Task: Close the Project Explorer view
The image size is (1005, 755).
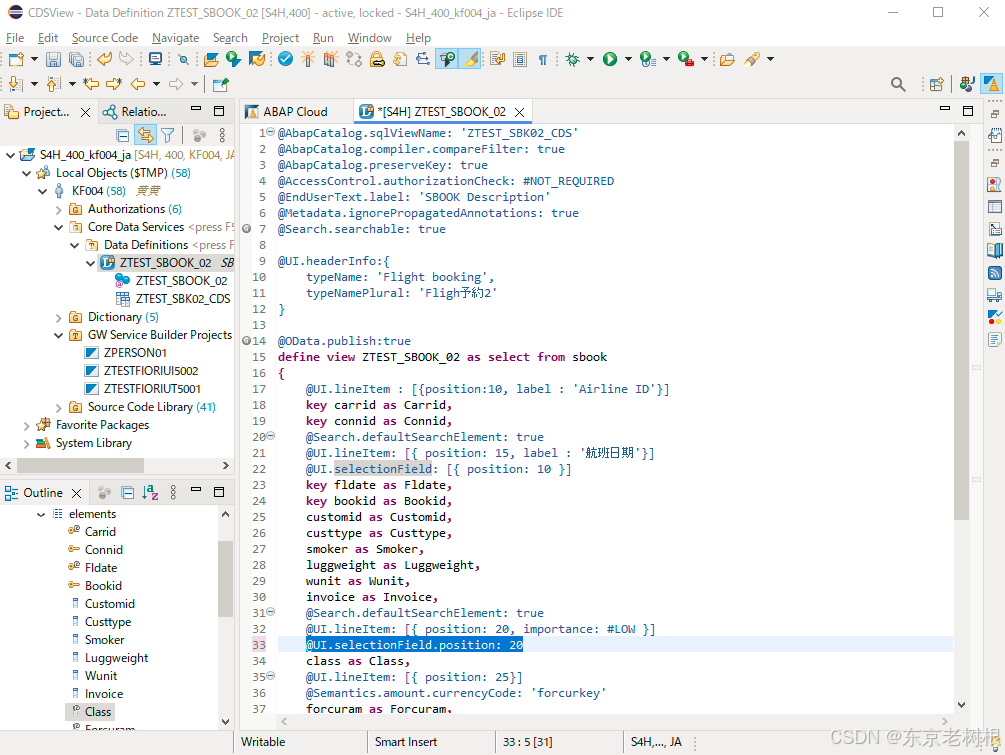Action: [x=85, y=112]
